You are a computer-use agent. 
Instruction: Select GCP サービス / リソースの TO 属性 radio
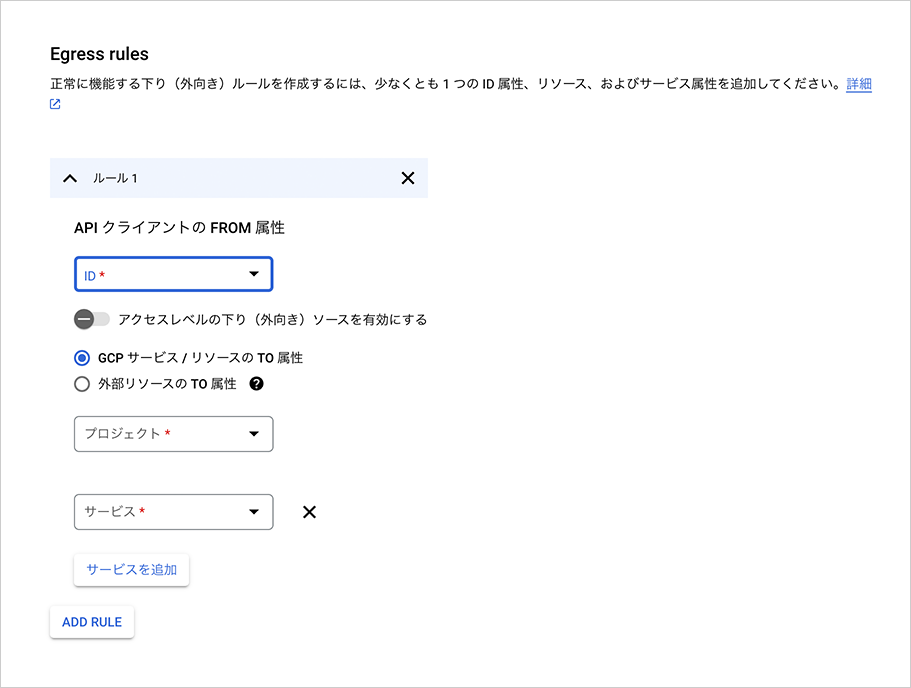pos(82,357)
